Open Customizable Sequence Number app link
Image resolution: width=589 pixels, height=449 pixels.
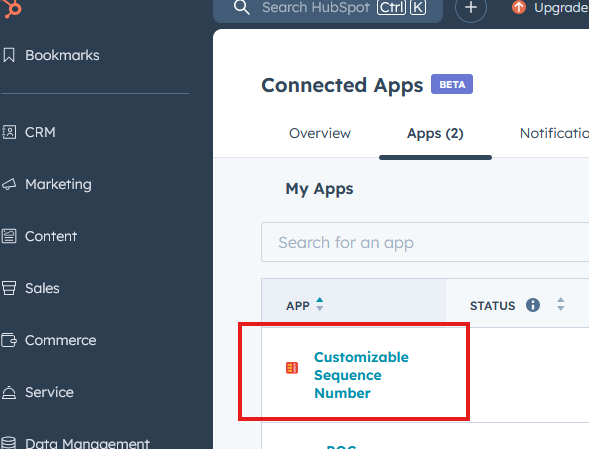[x=361, y=375]
